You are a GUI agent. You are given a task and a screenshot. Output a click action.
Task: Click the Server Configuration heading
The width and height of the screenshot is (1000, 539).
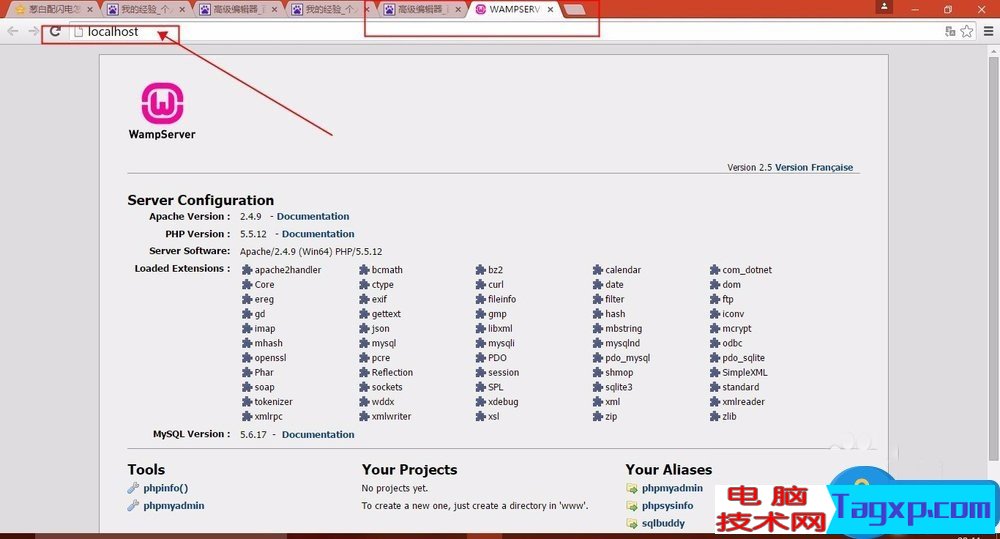(x=200, y=200)
